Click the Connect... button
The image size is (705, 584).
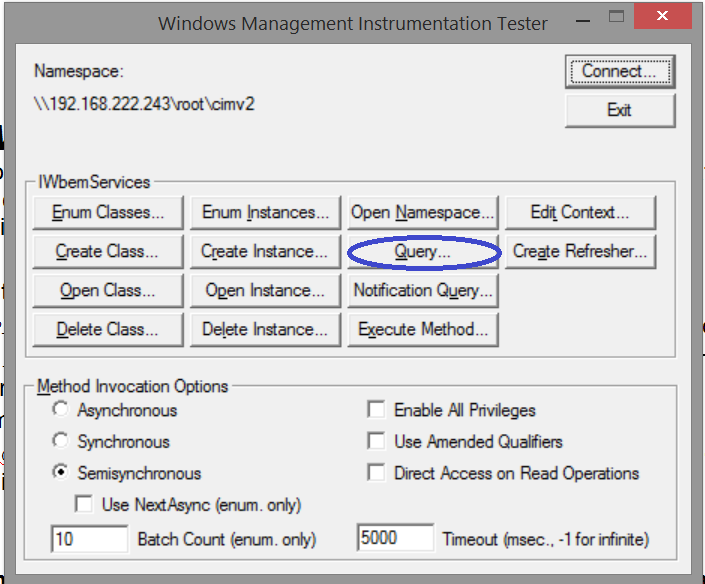click(x=620, y=71)
